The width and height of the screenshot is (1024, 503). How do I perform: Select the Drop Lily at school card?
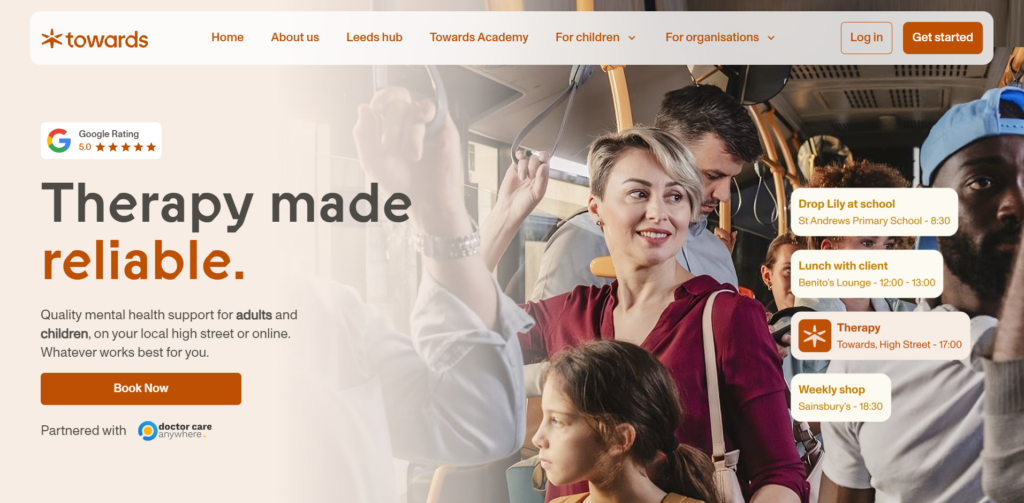coord(874,212)
